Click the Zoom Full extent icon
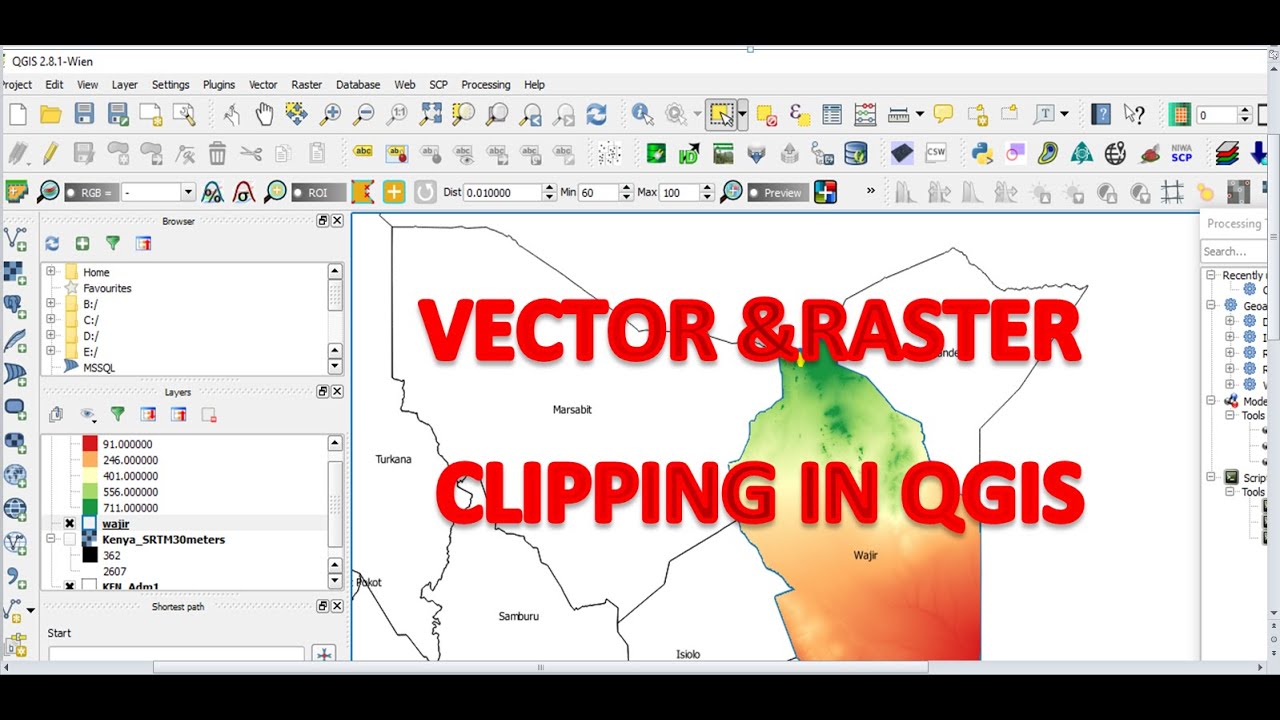The width and height of the screenshot is (1280, 720). point(431,114)
